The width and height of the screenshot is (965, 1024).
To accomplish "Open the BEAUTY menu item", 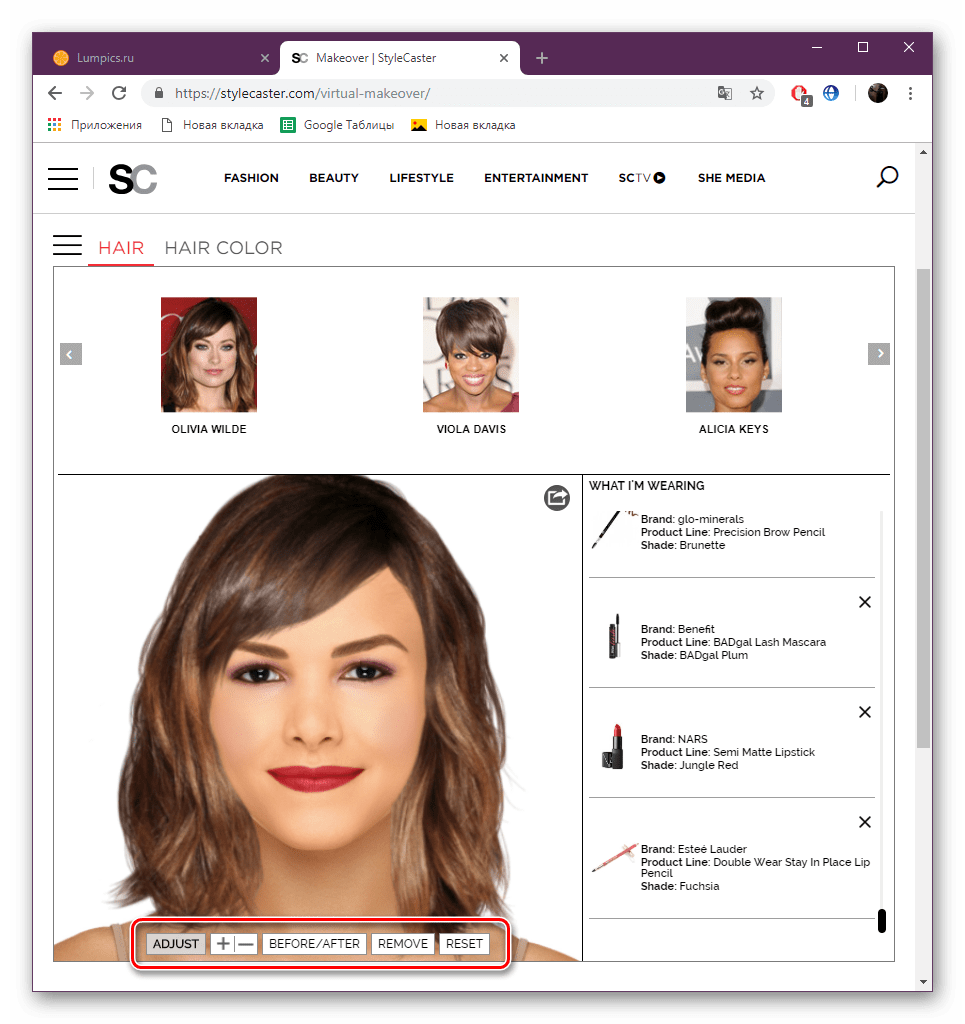I will pos(334,178).
